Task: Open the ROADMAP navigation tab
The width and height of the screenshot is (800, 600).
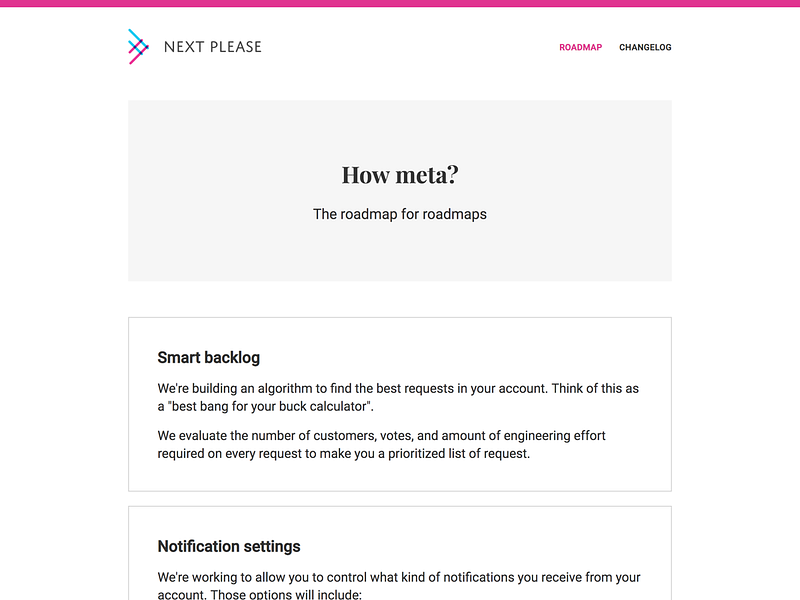Action: coord(580,47)
